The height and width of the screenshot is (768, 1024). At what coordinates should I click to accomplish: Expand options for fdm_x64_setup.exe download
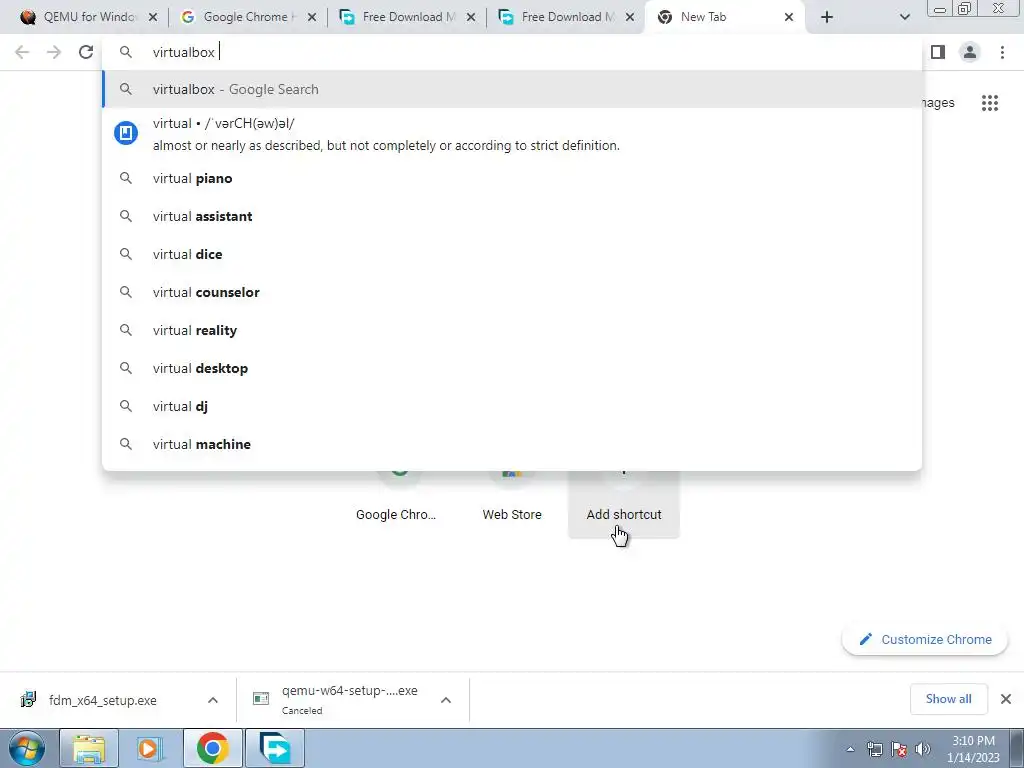pyautogui.click(x=213, y=700)
